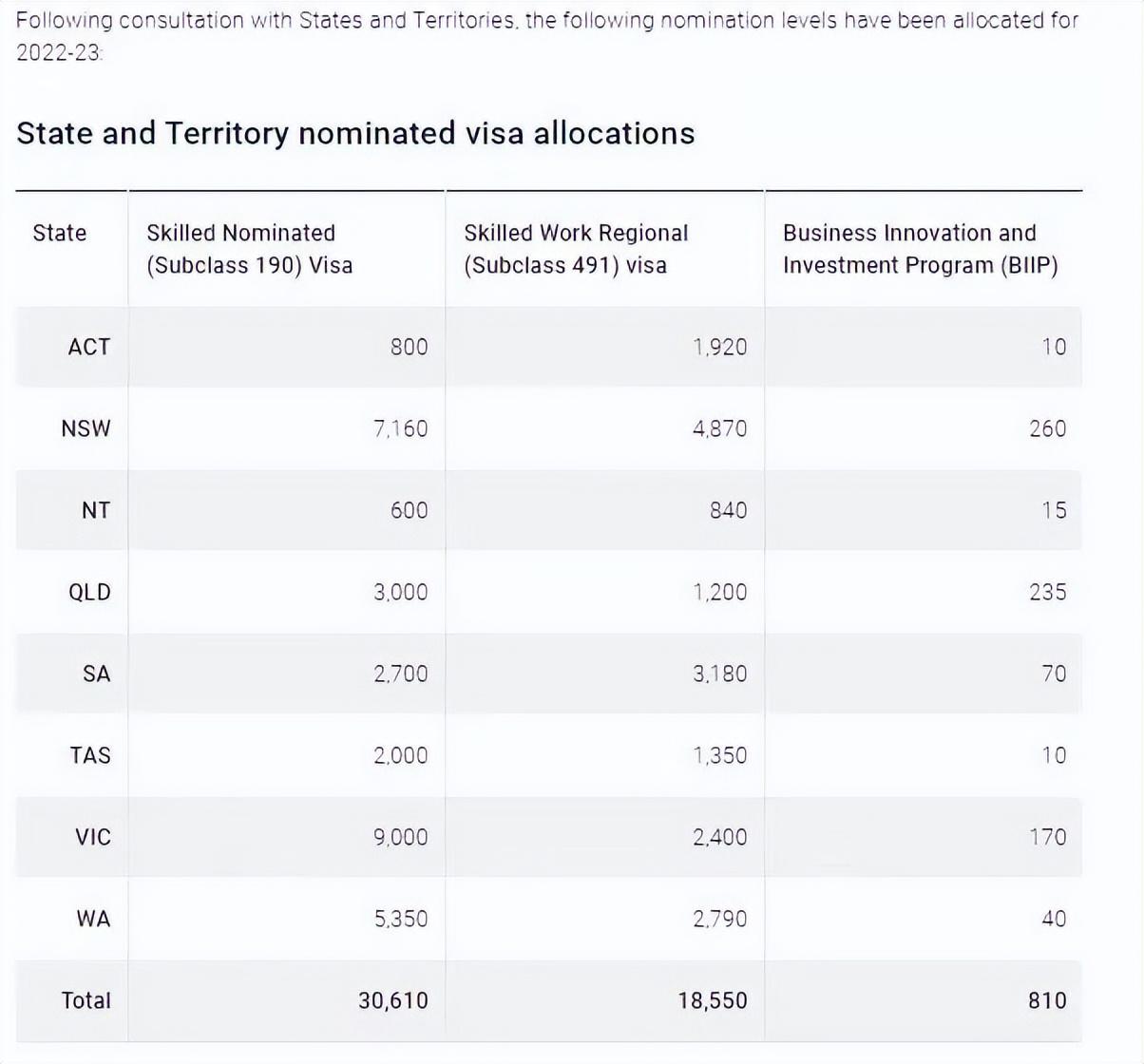This screenshot has height=1064, width=1144.
Task: Click the "State and Territory nominated visa allocations" heading
Action: (355, 133)
